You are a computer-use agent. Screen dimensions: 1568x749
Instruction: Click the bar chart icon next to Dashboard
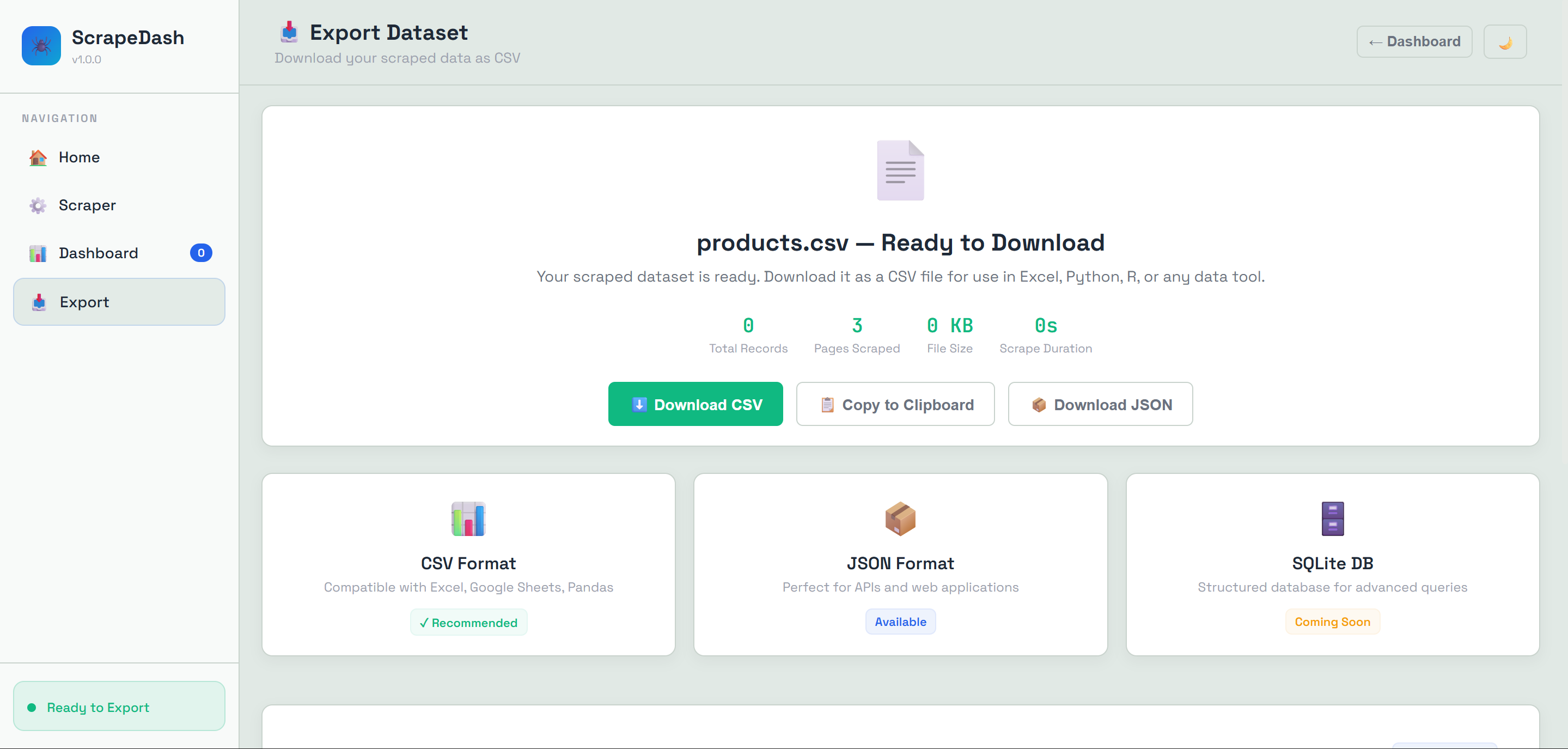click(37, 253)
